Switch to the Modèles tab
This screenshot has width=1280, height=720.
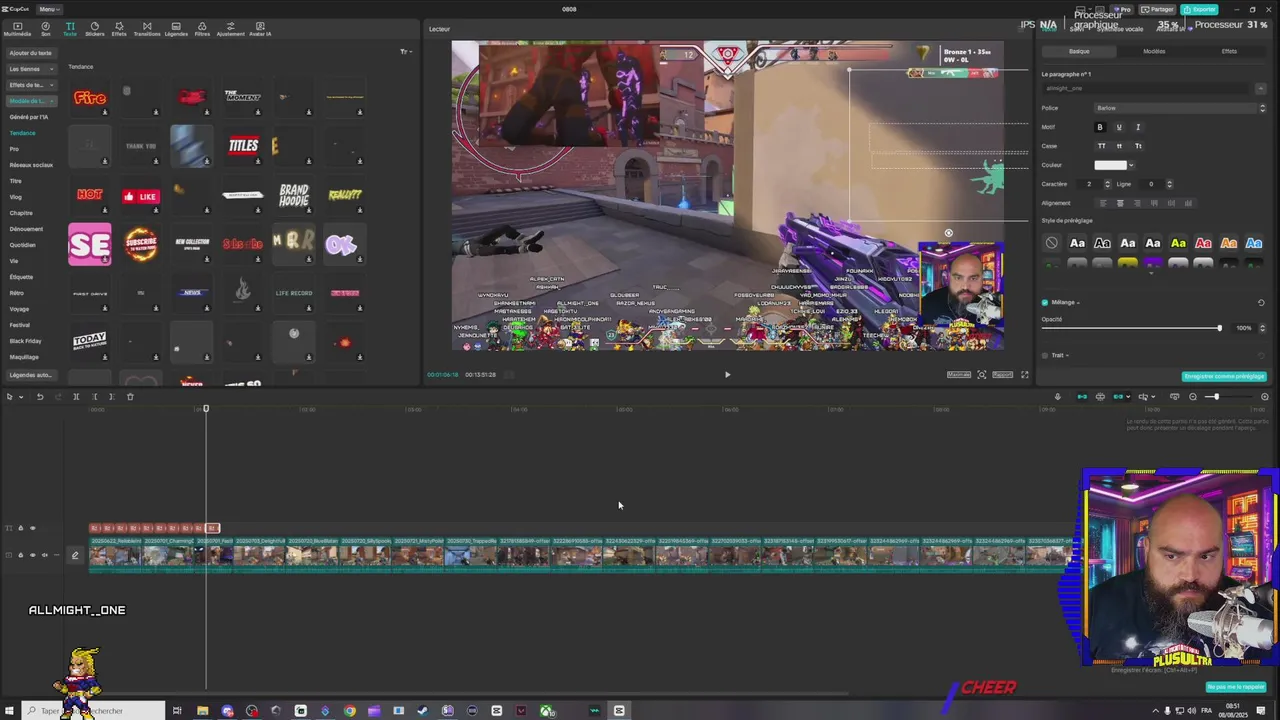point(1154,51)
